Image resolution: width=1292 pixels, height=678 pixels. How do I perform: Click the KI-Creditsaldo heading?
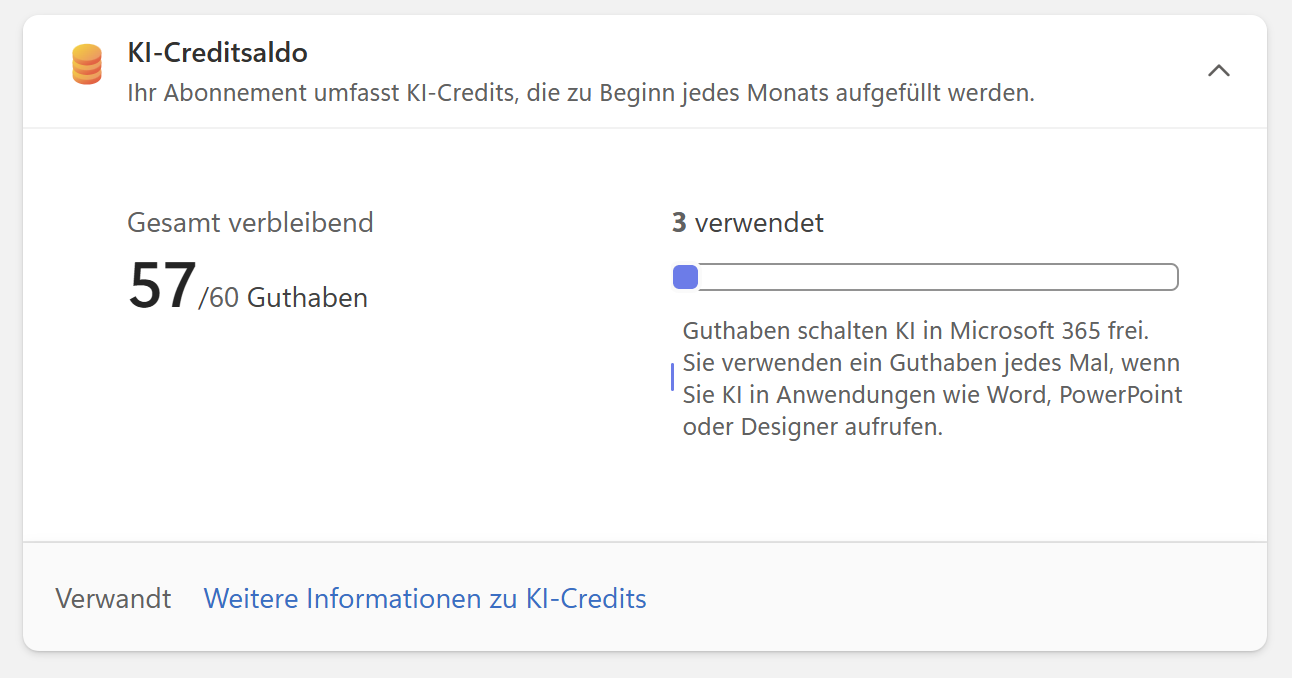pos(217,53)
